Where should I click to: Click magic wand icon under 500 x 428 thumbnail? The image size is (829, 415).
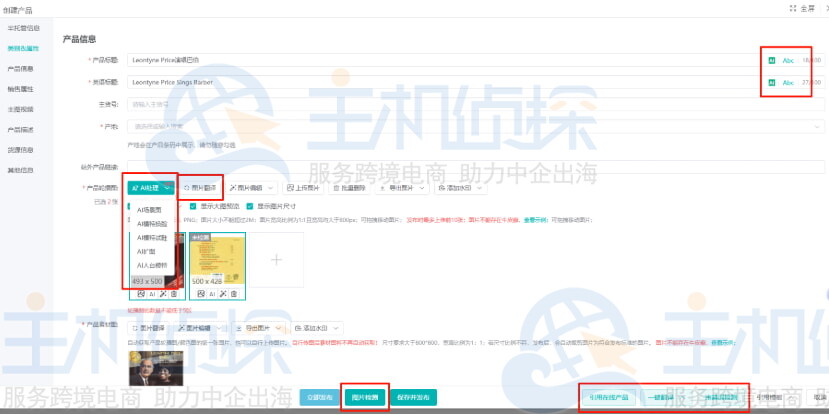tap(223, 294)
